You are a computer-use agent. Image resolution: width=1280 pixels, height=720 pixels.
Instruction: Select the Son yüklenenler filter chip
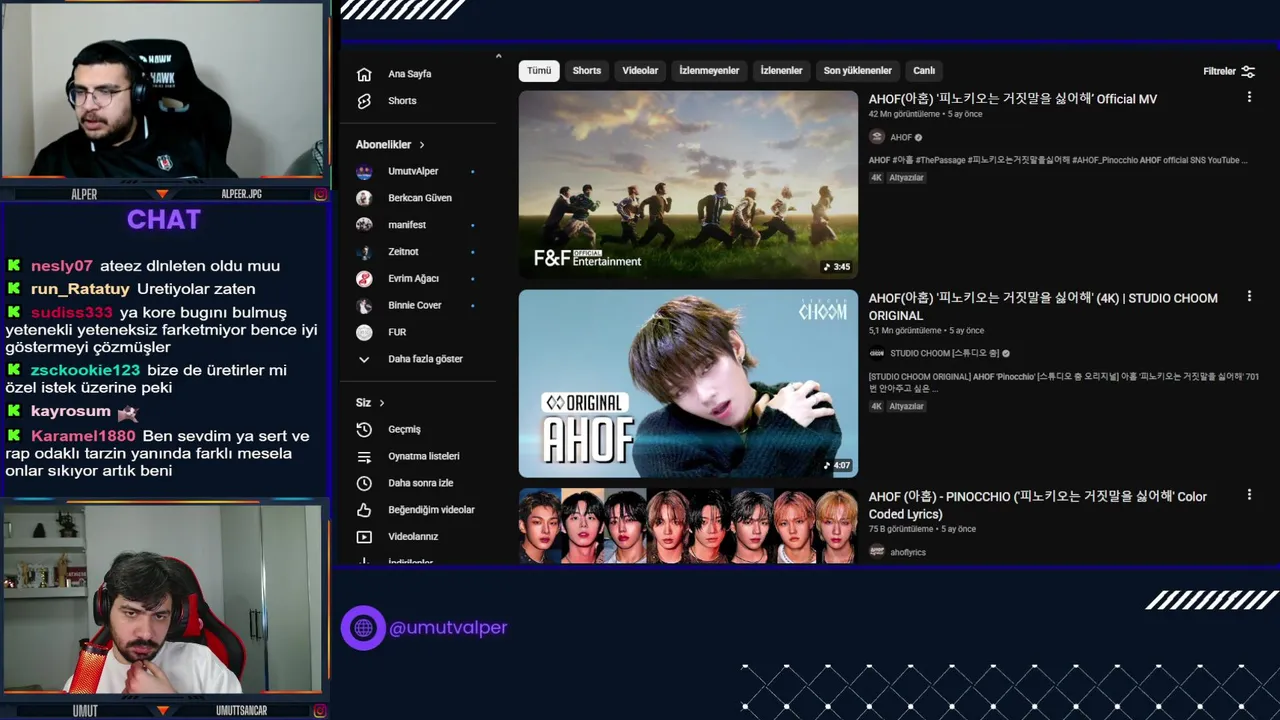[857, 71]
